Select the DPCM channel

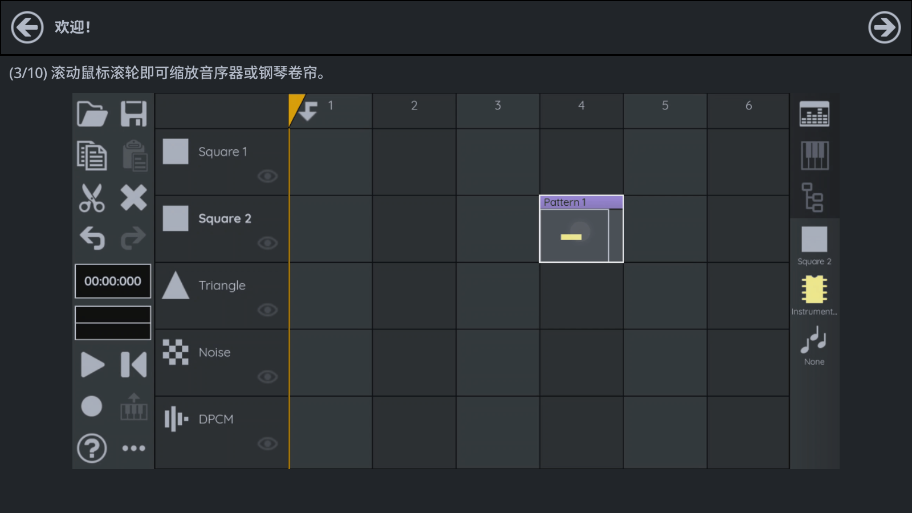(222, 432)
